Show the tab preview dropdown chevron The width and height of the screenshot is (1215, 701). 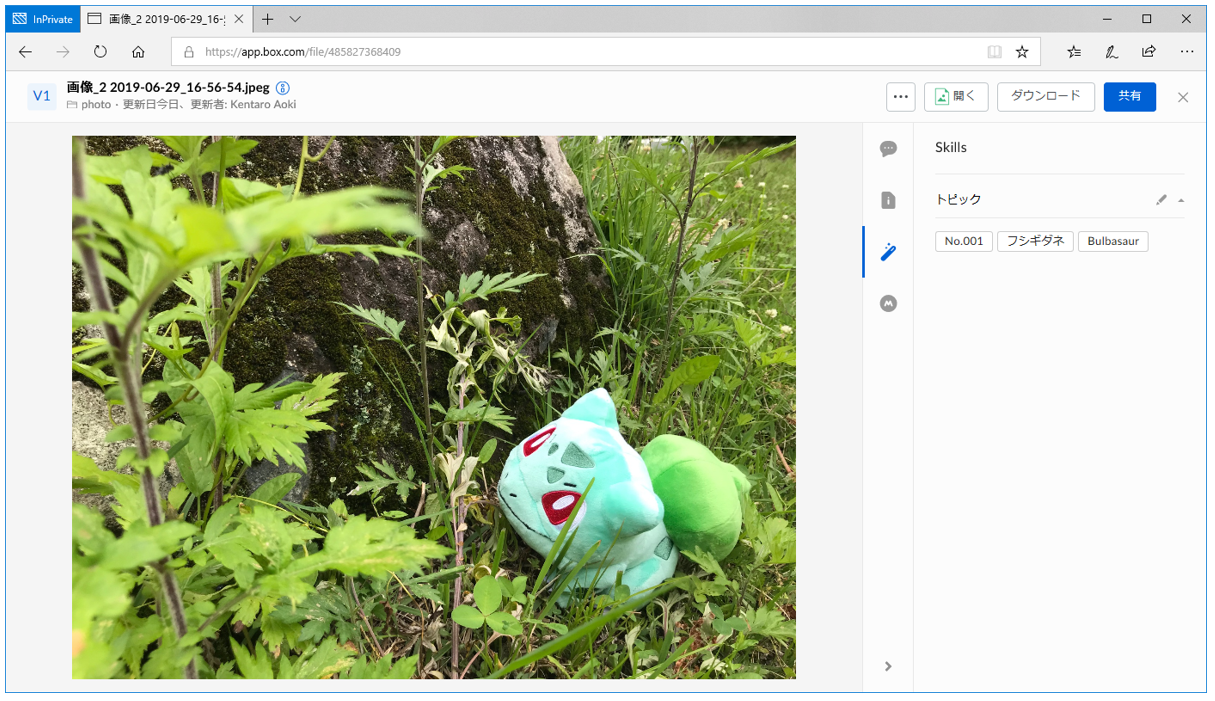[x=295, y=19]
